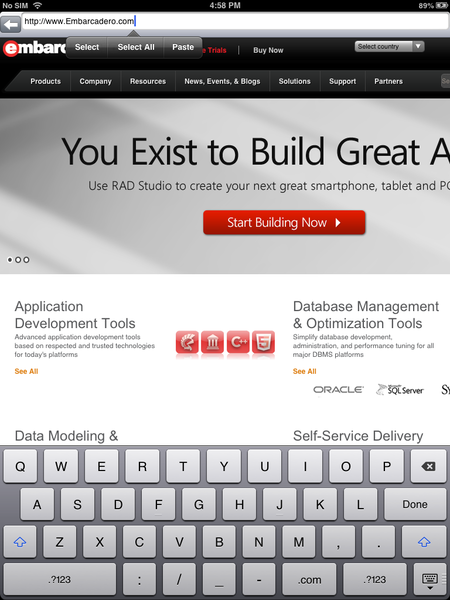Open the Support menu
Viewport: 450px width, 600px height.
pyautogui.click(x=342, y=81)
